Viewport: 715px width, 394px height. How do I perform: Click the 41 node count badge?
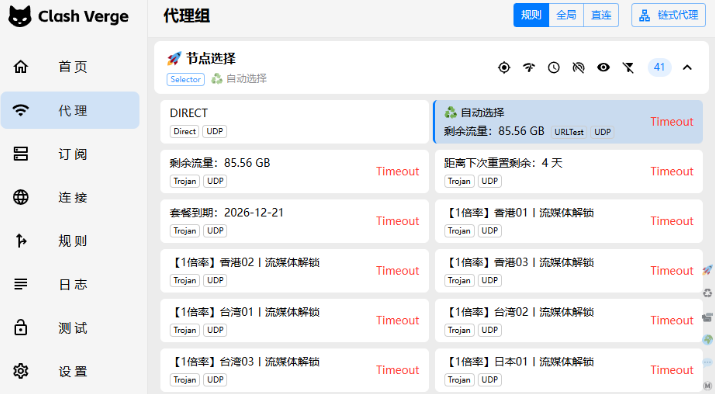pyautogui.click(x=659, y=67)
